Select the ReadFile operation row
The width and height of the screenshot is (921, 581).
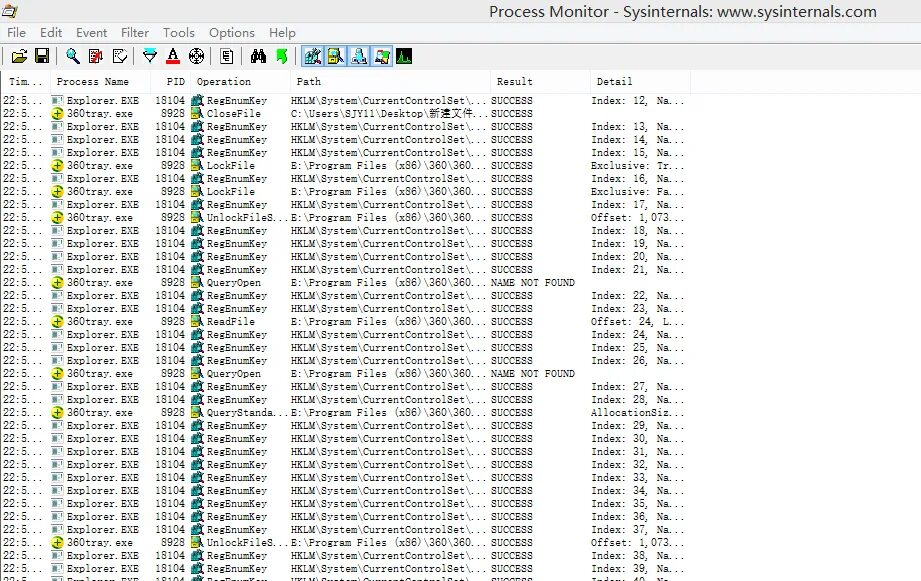click(x=344, y=321)
